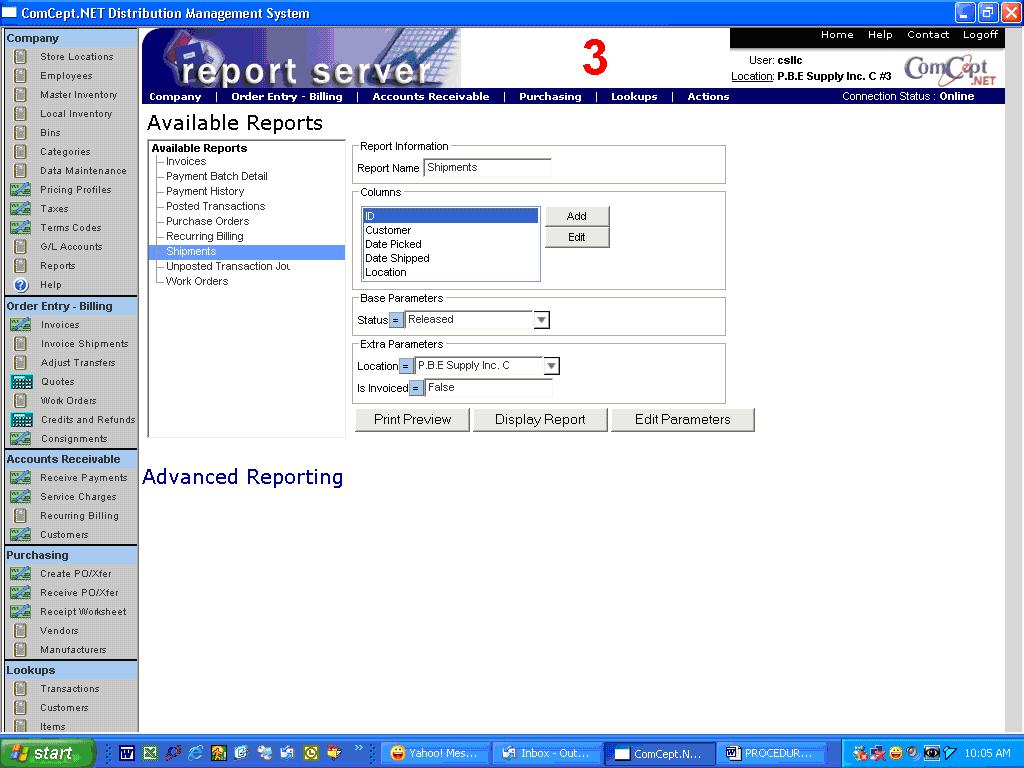The height and width of the screenshot is (768, 1024).
Task: Click the Pricing Profiles sidebar icon
Action: tap(20, 190)
